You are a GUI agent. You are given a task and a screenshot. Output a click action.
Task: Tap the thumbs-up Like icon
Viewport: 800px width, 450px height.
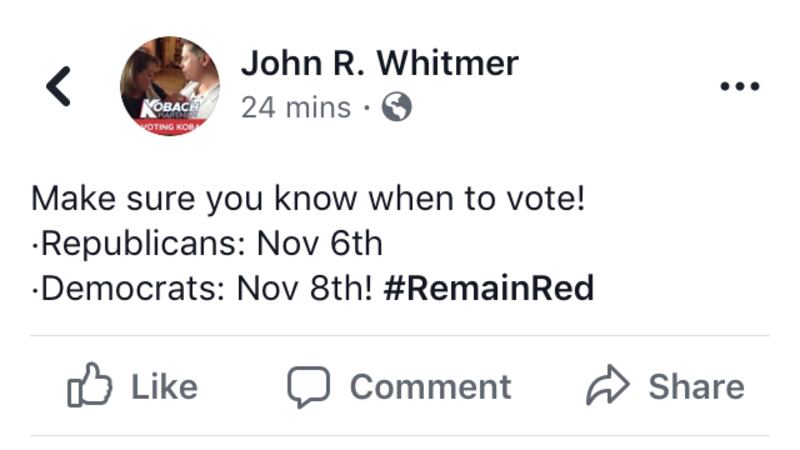point(89,387)
